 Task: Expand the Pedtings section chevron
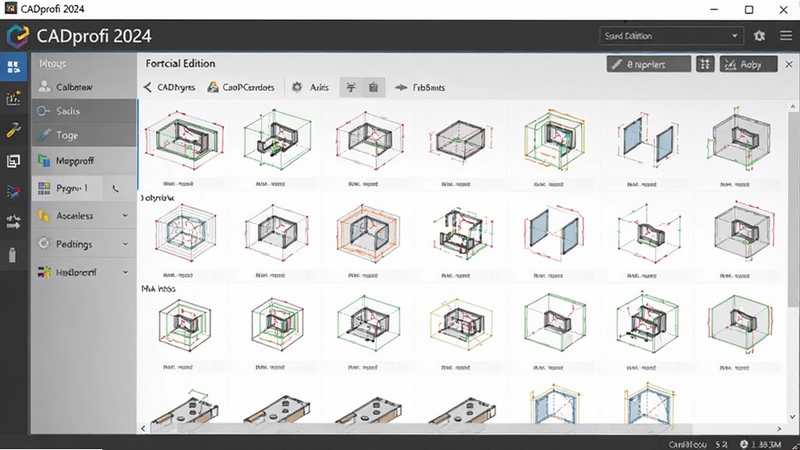[x=125, y=244]
